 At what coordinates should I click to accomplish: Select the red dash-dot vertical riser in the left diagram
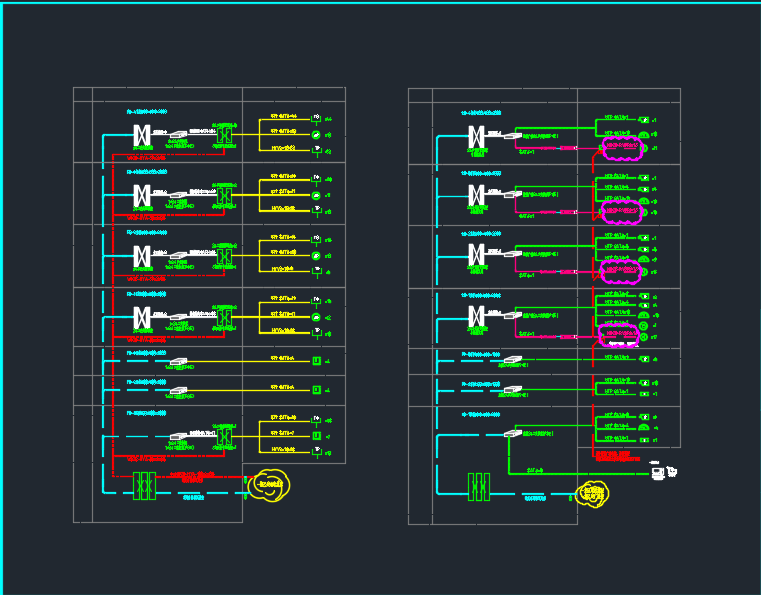(x=113, y=315)
